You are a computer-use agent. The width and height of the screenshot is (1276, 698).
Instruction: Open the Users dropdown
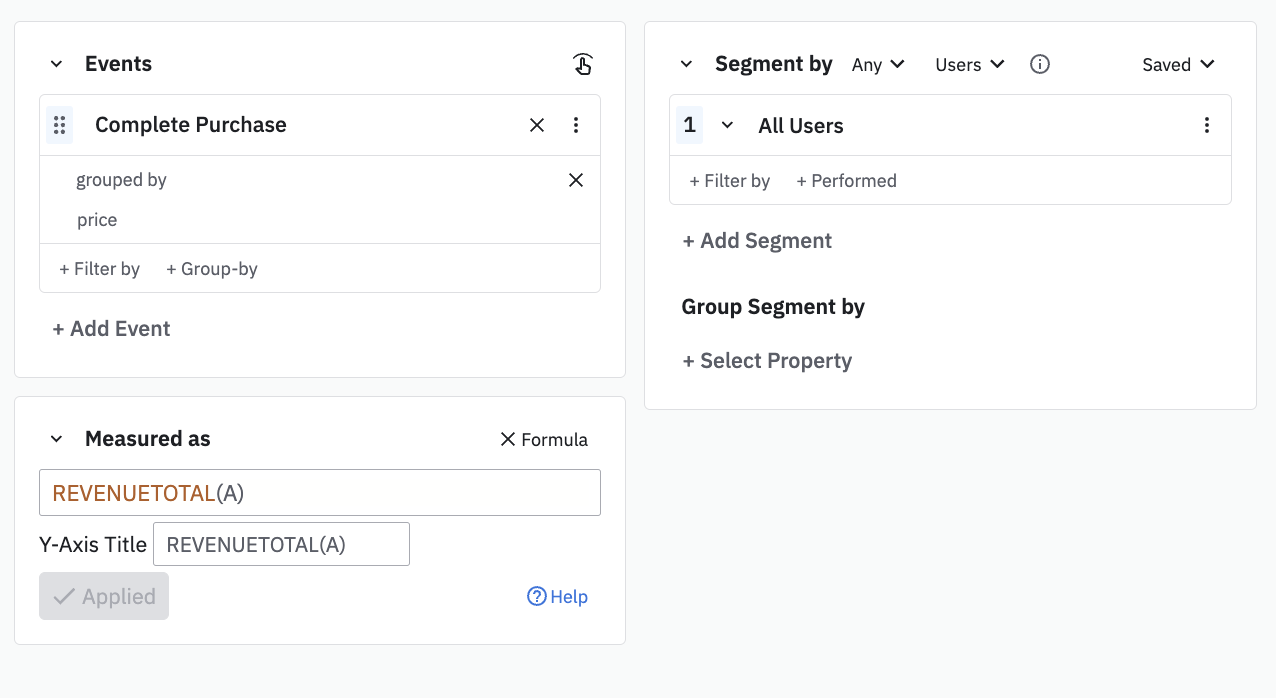coord(969,65)
